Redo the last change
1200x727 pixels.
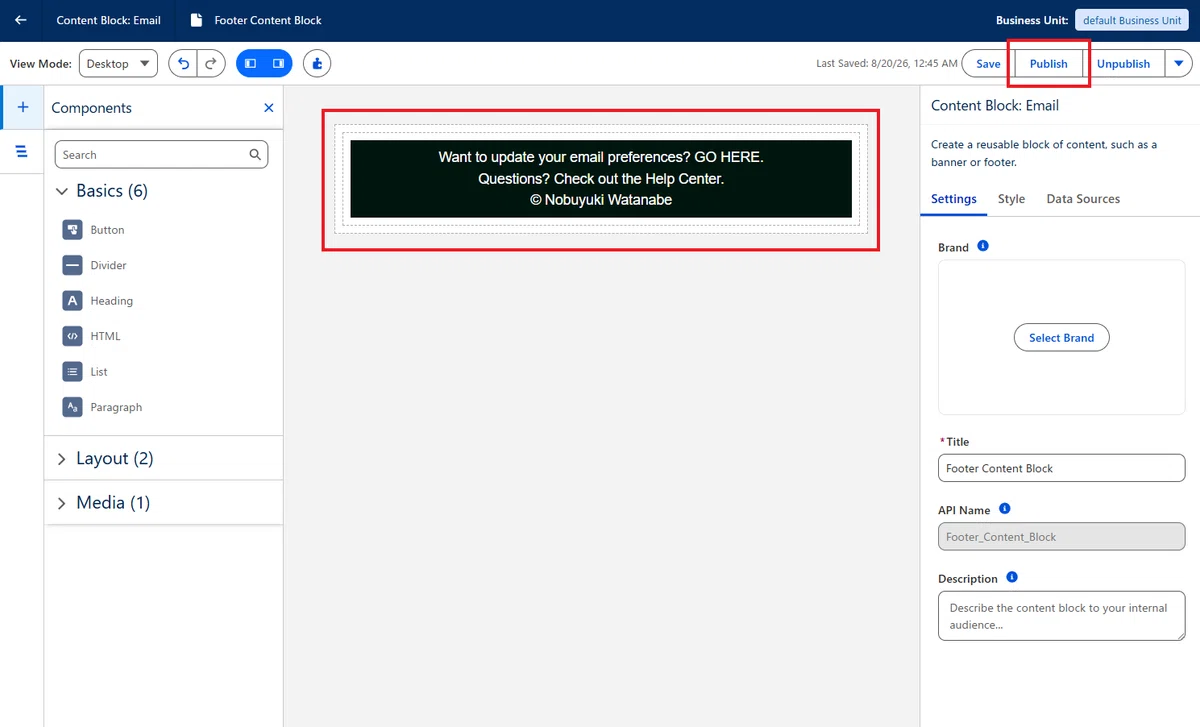[x=211, y=63]
